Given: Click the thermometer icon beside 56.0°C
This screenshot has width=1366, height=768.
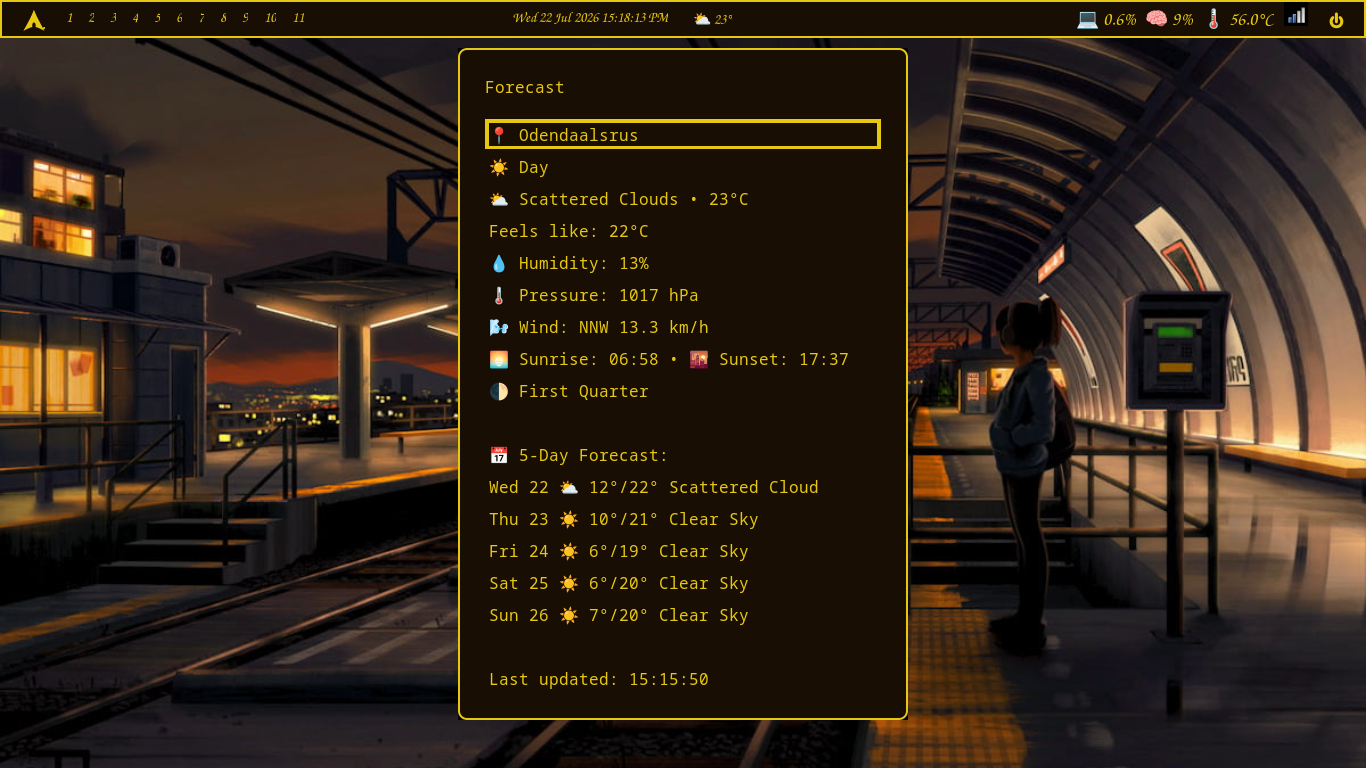Looking at the screenshot, I should click(1214, 19).
